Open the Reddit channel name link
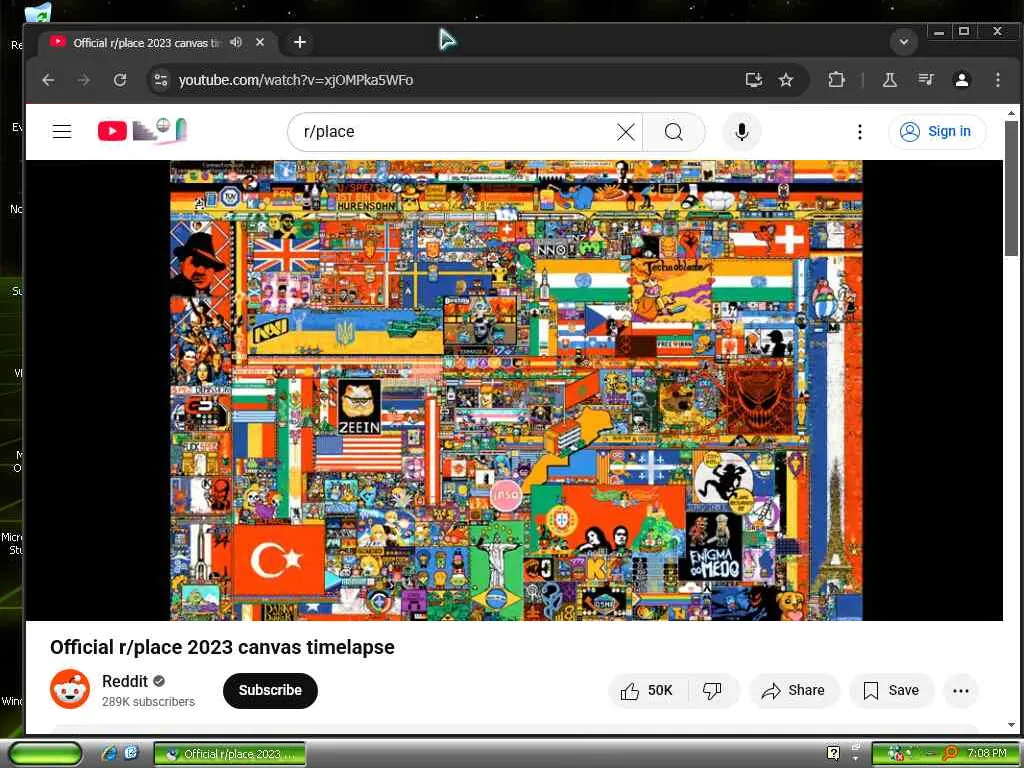Screen dimensions: 1024x768 [x=125, y=681]
